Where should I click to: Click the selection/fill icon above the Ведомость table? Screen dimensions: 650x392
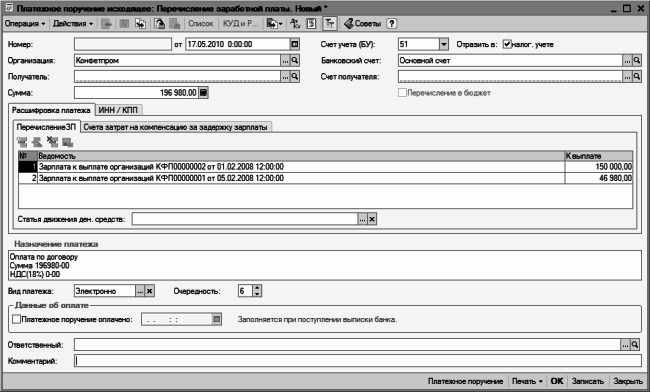[x=68, y=142]
